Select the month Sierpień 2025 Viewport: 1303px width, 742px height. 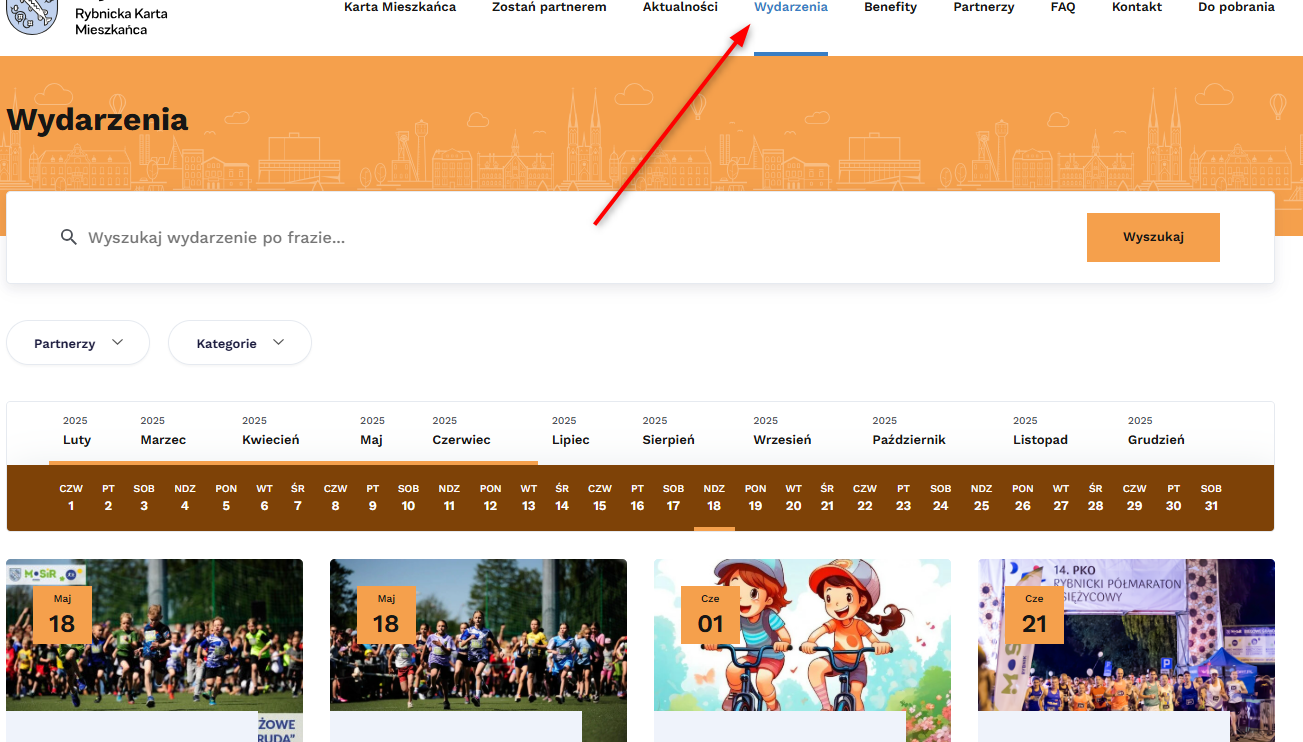click(x=668, y=431)
